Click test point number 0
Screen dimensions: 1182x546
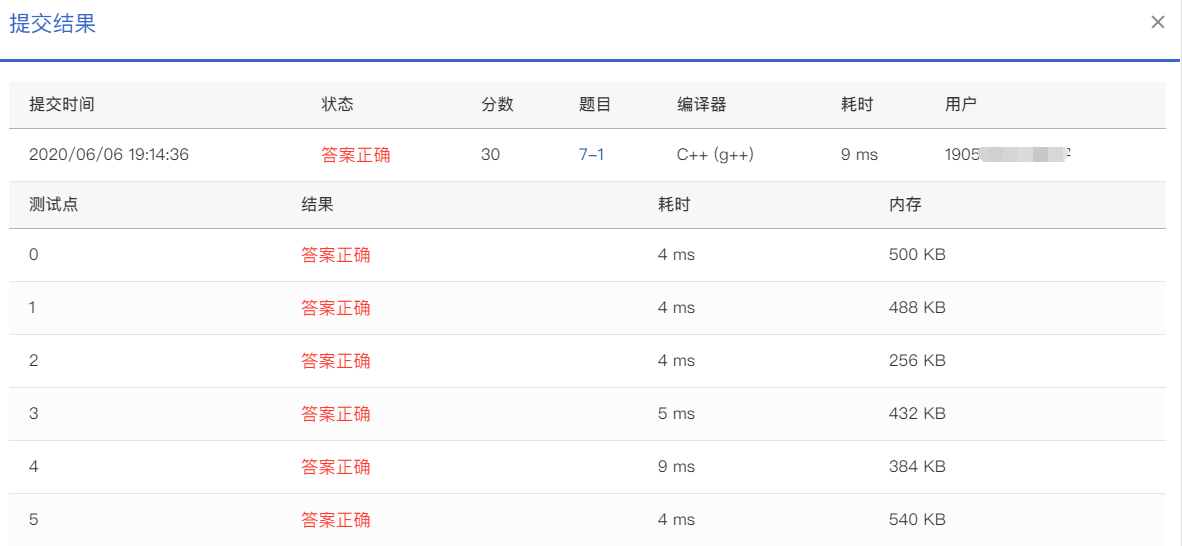pos(33,255)
